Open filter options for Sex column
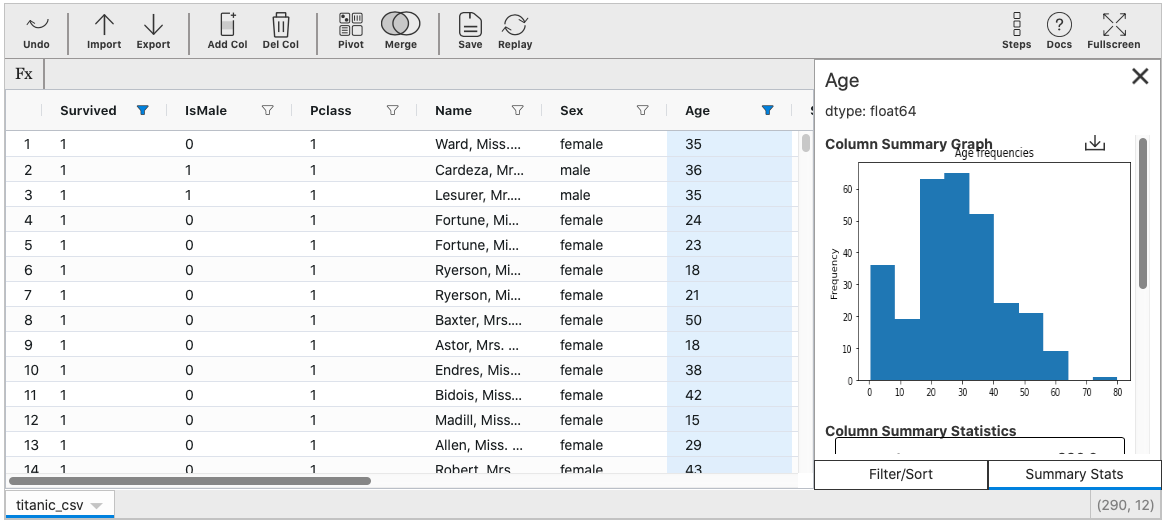1168x524 pixels. coord(642,111)
